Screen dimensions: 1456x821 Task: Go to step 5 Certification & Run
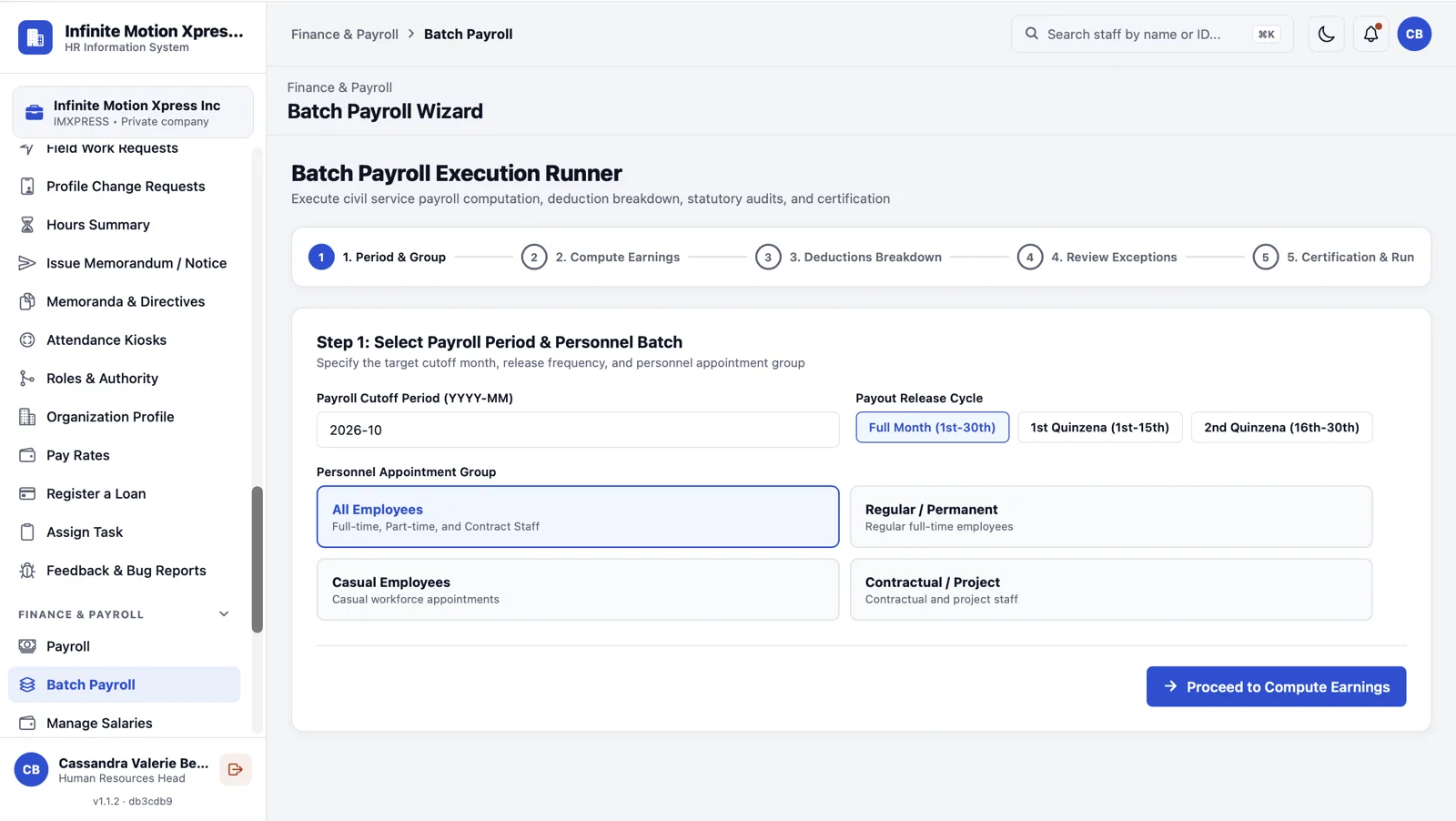click(1333, 258)
